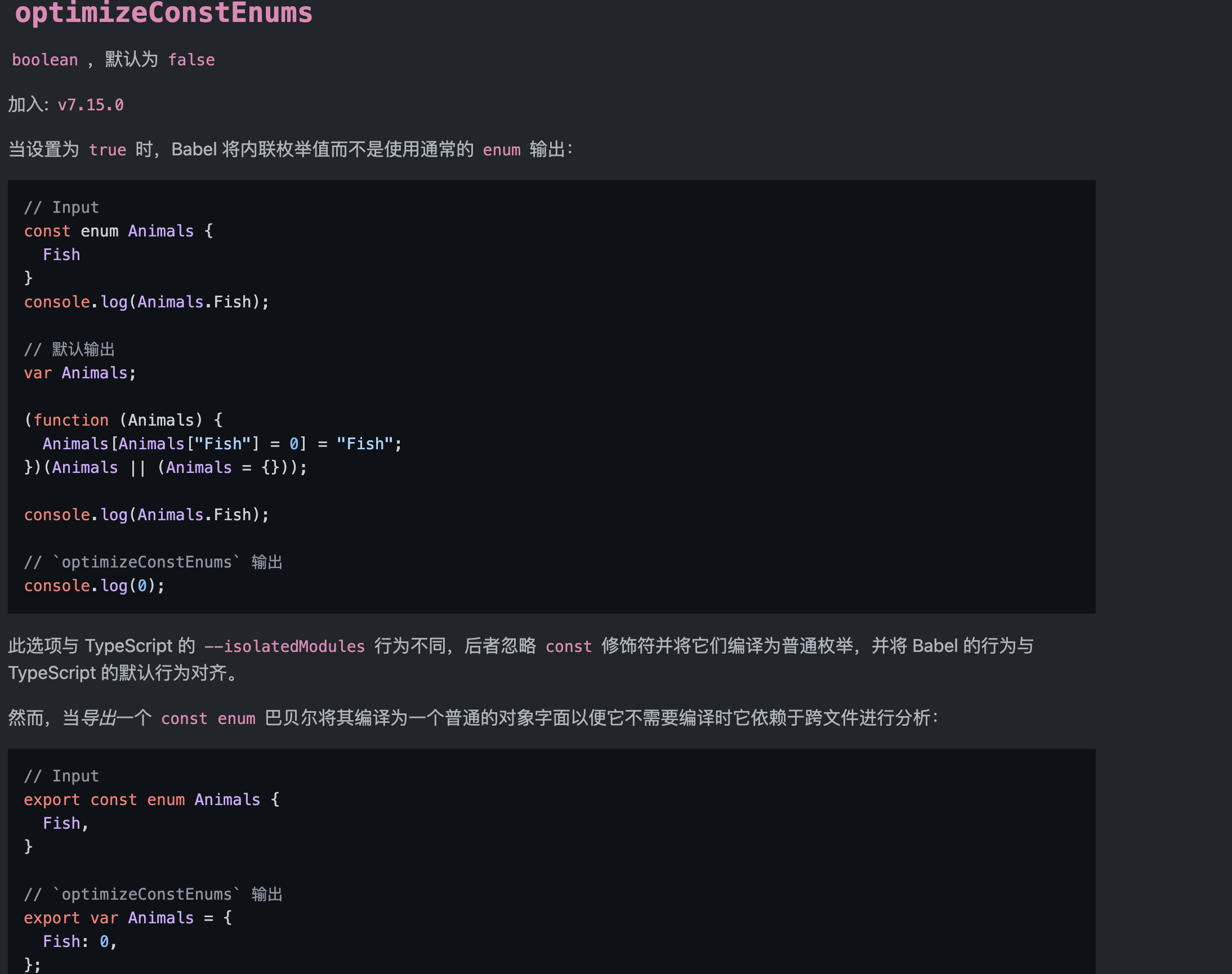Click inline code 'true' in description
The height and width of the screenshot is (974, 1232).
107,150
